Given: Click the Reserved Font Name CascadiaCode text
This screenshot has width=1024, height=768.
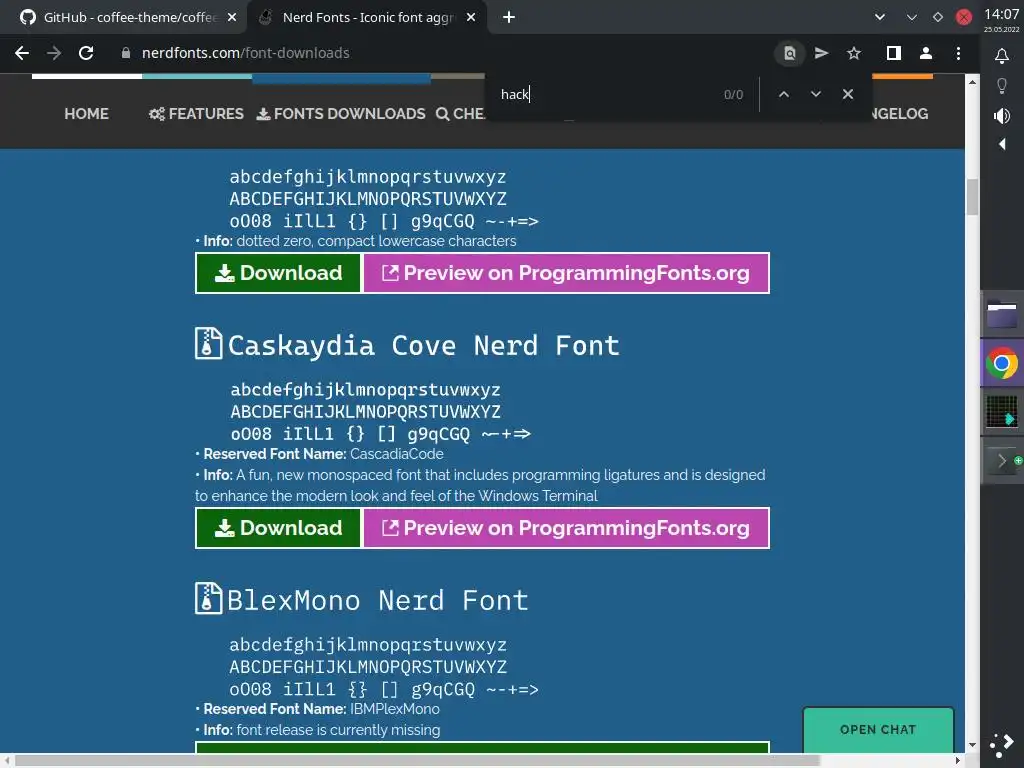Looking at the screenshot, I should coord(319,455).
